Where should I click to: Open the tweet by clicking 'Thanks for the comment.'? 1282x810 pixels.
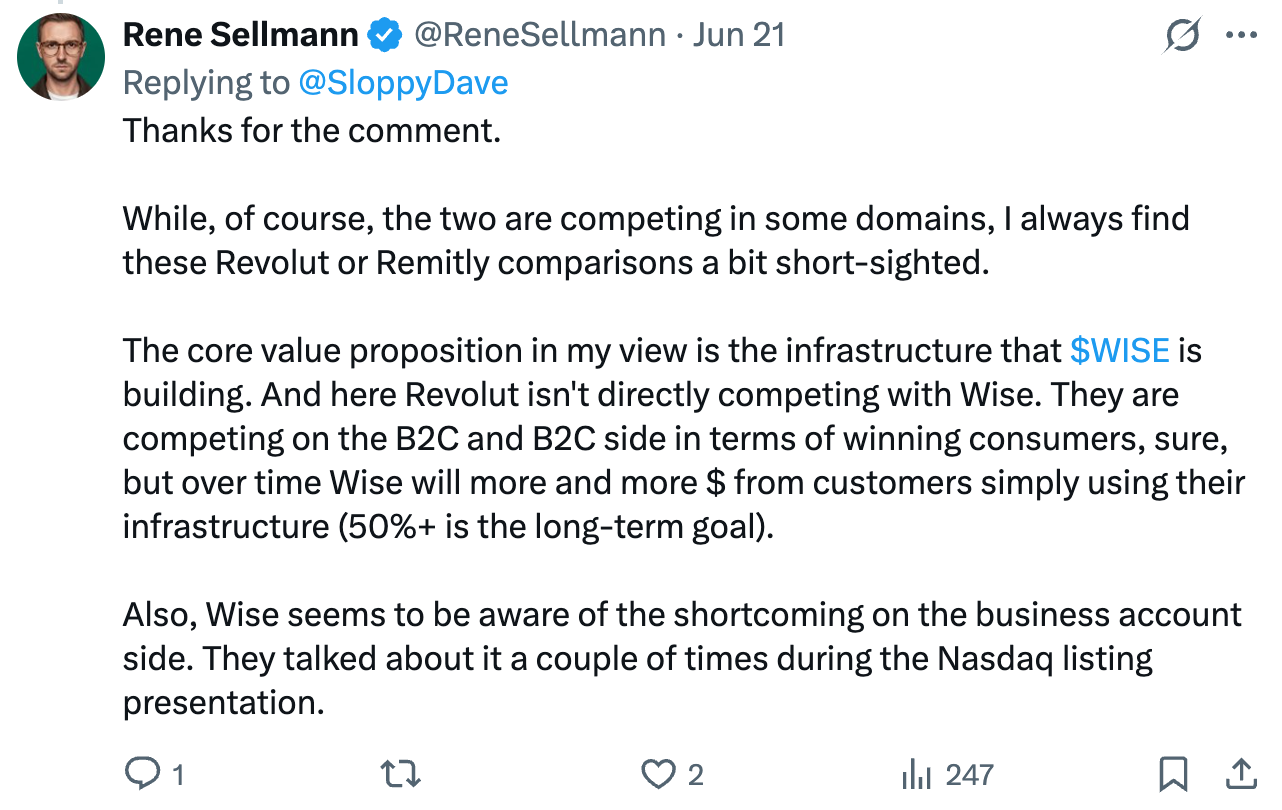click(311, 130)
